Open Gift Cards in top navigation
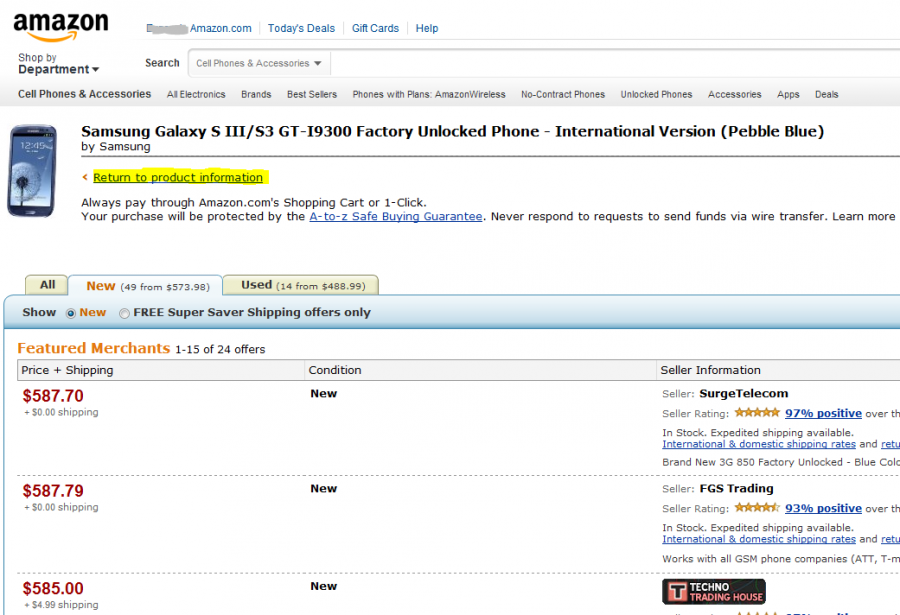The width and height of the screenshot is (900, 615). [375, 28]
